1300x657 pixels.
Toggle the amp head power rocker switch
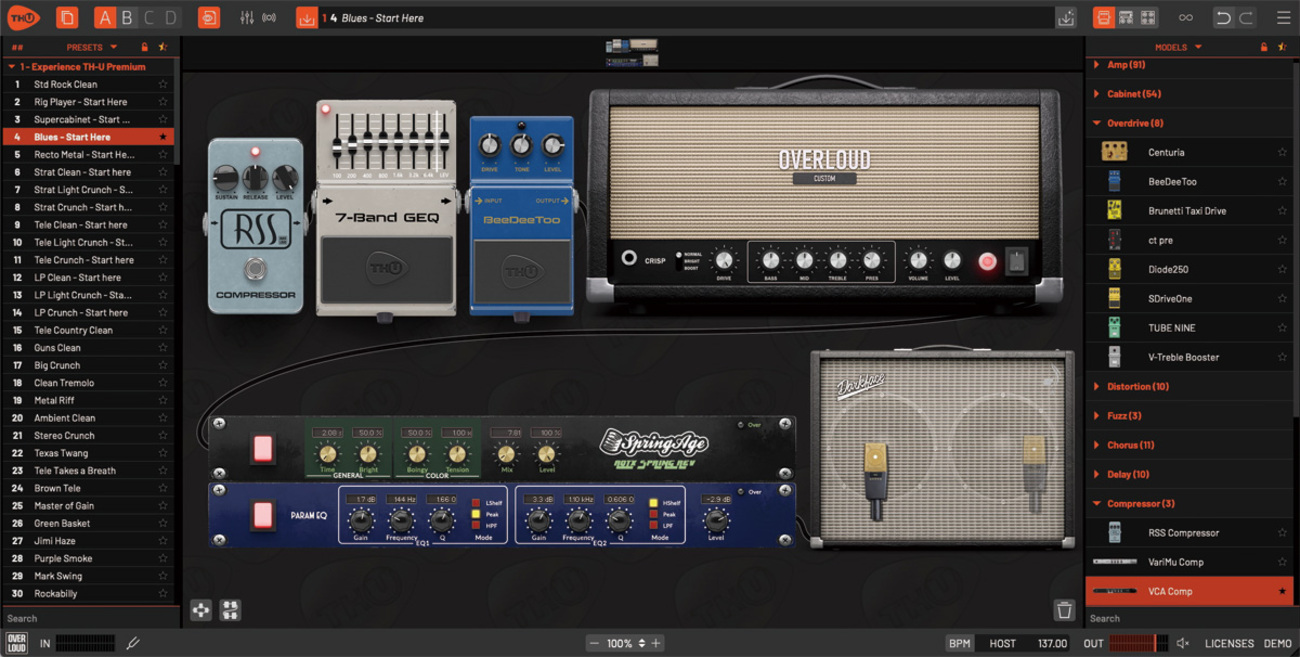coord(1016,261)
